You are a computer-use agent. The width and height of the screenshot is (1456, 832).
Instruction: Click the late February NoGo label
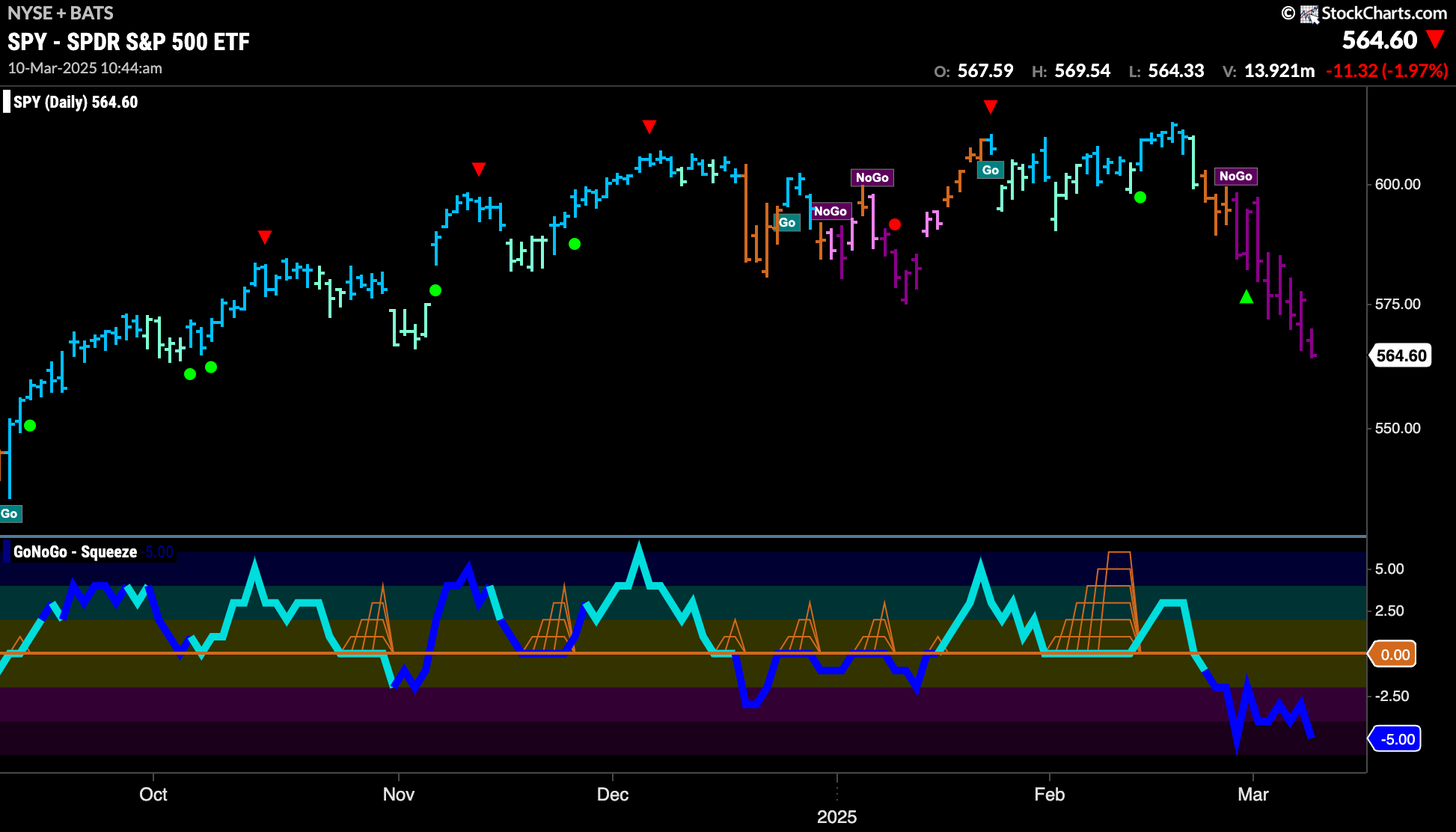tap(1236, 176)
